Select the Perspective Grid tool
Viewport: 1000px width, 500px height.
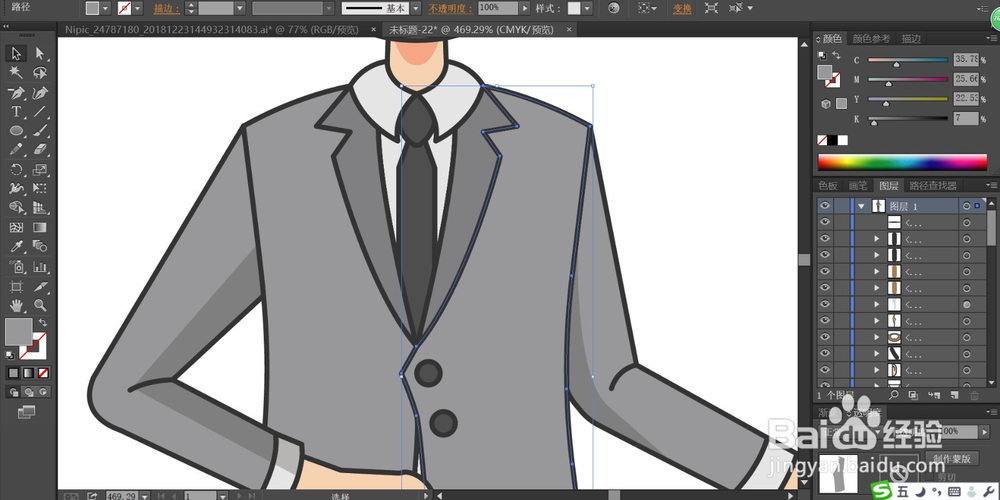click(40, 208)
